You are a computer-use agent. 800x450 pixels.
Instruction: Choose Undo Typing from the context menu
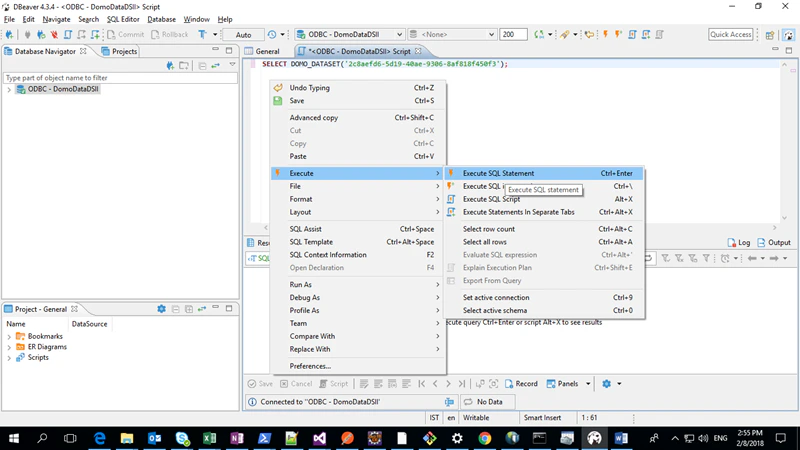click(358, 88)
